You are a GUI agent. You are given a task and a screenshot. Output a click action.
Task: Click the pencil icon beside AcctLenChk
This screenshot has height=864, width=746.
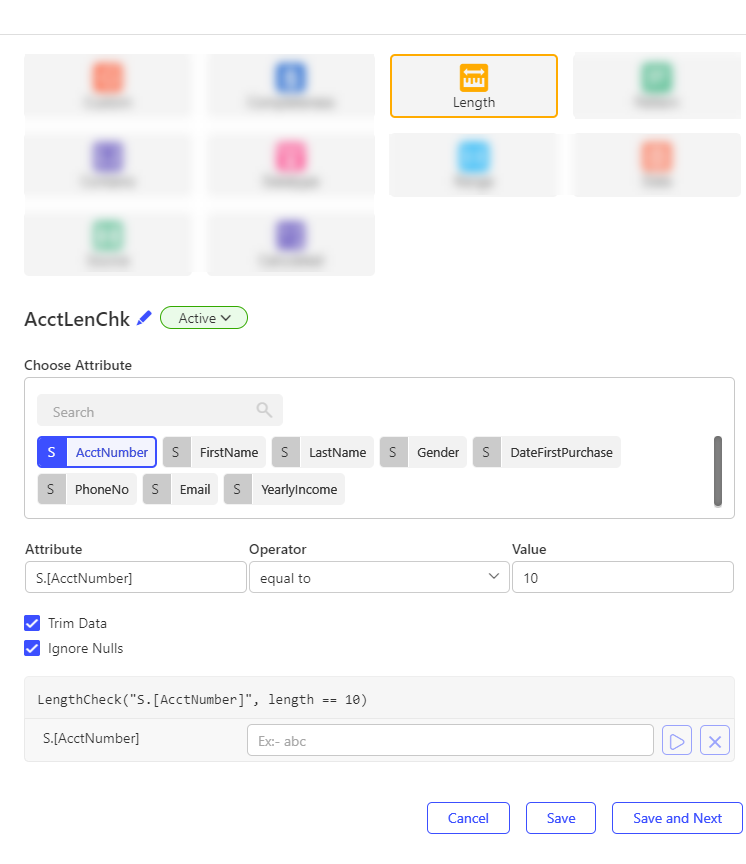click(144, 318)
